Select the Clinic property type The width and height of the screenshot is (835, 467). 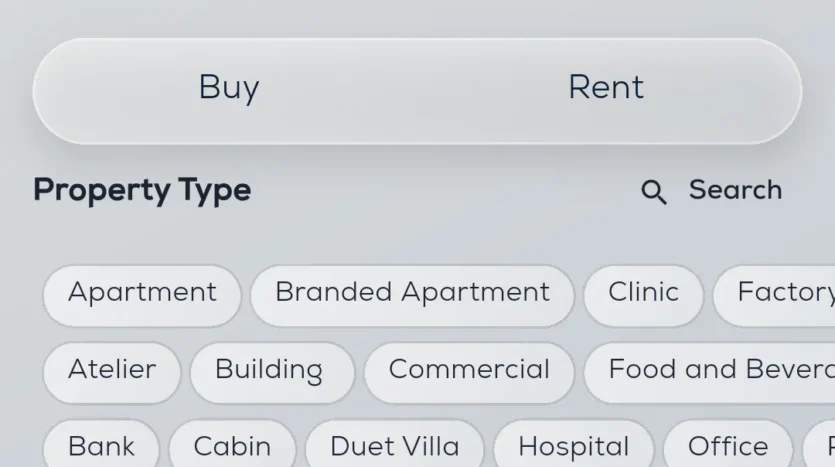click(x=643, y=293)
